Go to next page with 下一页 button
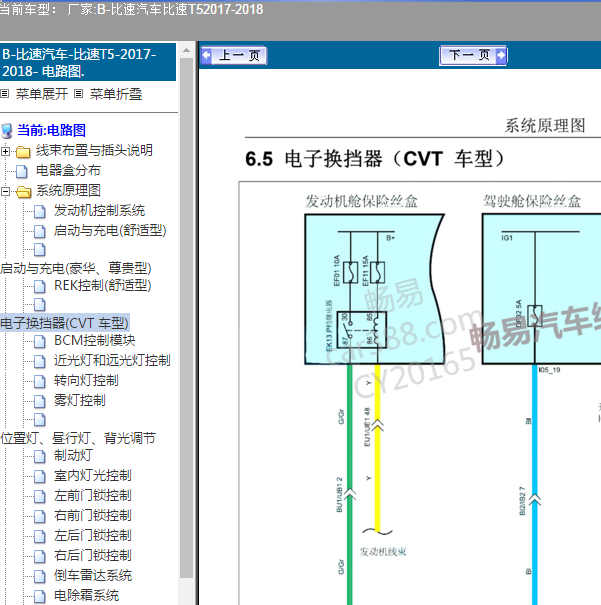Viewport: 601px width, 605px height. point(473,56)
